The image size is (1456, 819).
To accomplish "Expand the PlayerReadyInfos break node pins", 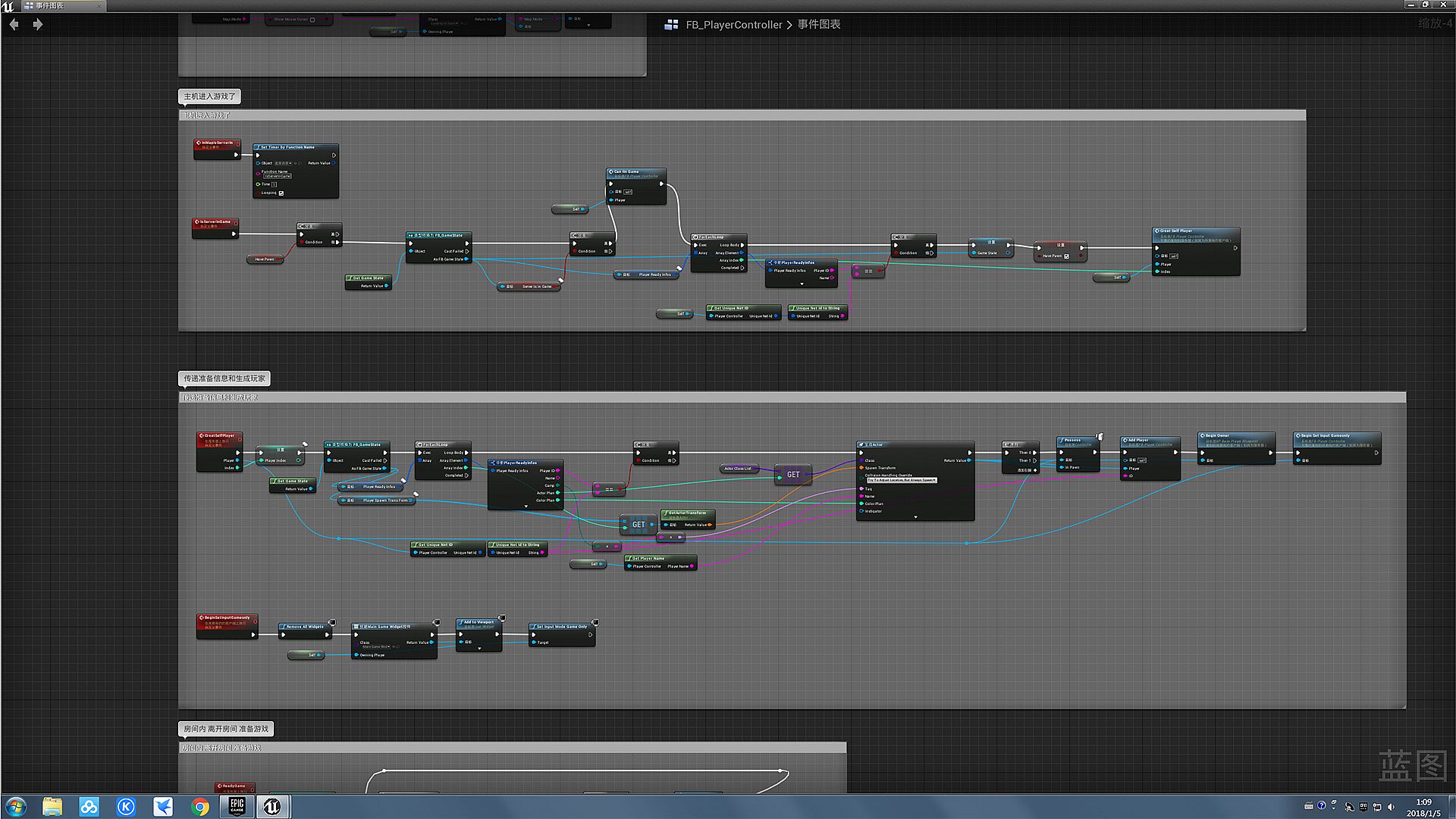I will click(802, 284).
